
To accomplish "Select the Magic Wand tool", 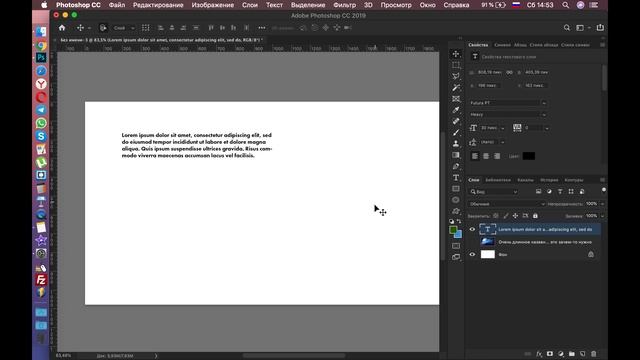I will (456, 87).
